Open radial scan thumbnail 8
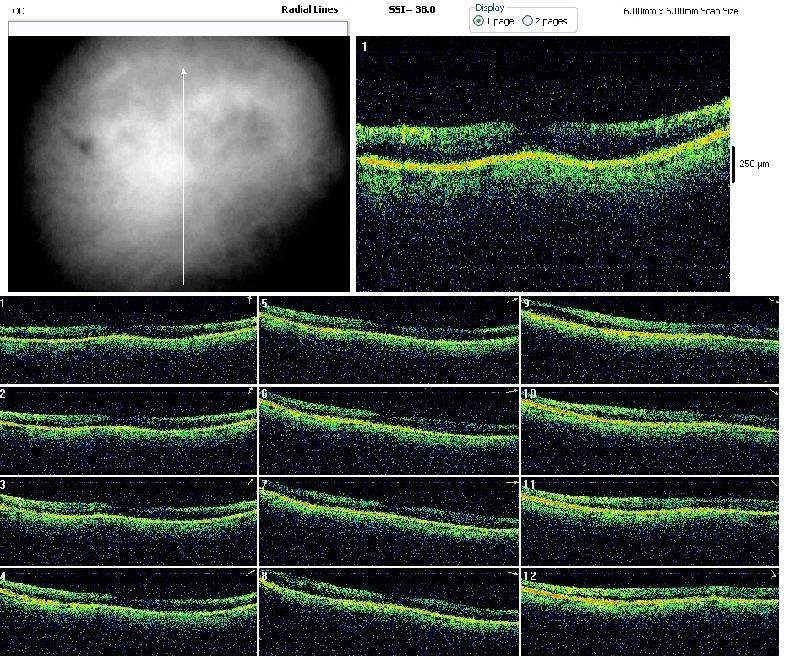The image size is (800, 656). tap(389, 612)
